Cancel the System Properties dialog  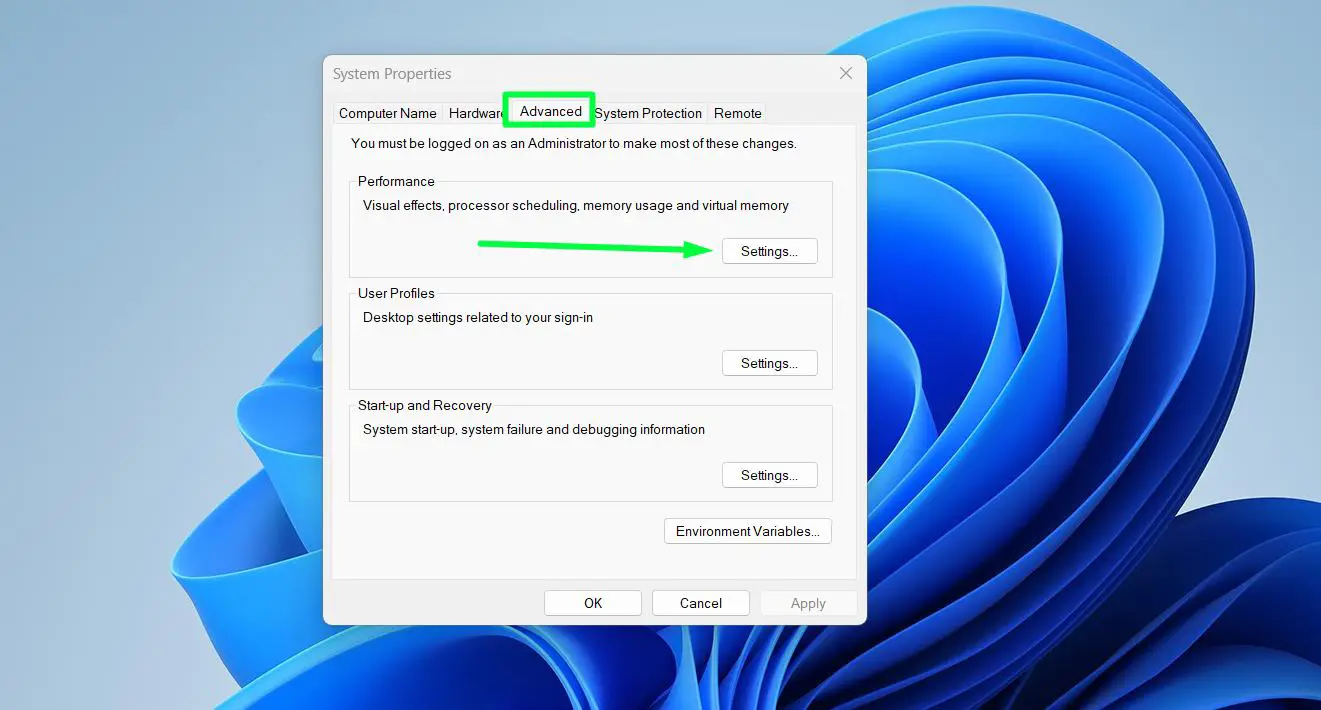[x=700, y=602]
